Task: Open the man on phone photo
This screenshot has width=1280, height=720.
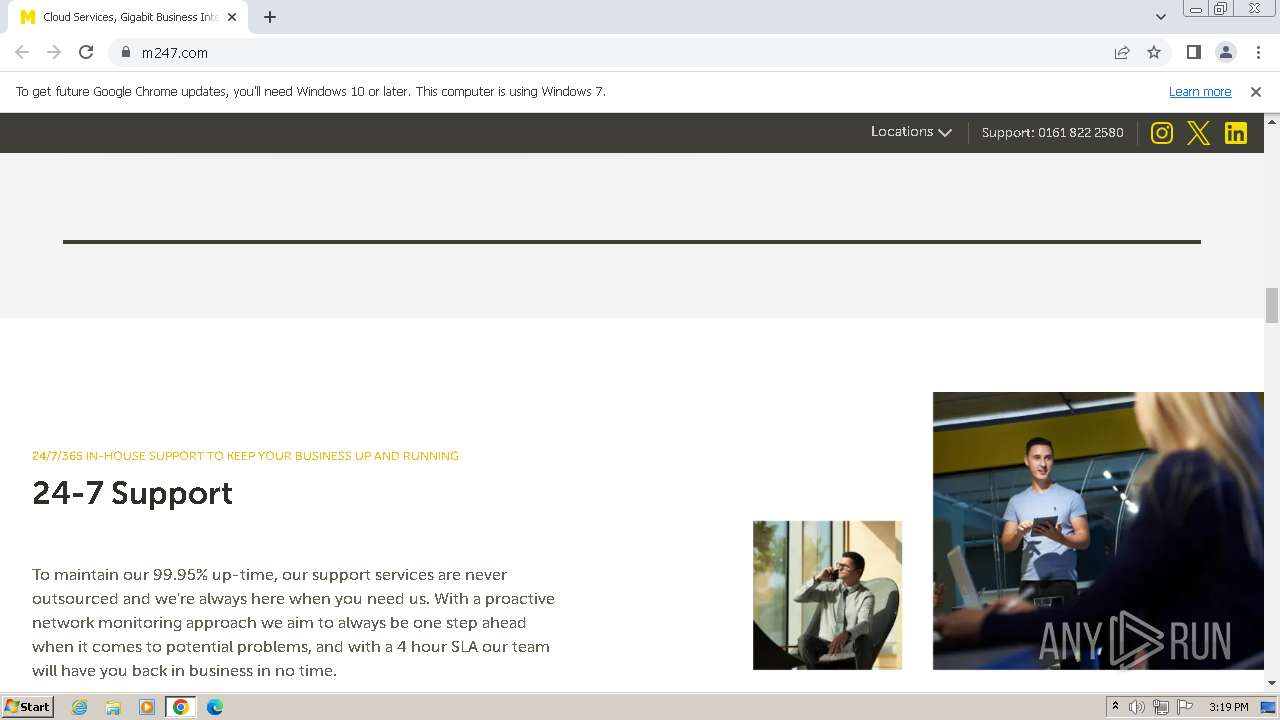Action: pyautogui.click(x=827, y=595)
